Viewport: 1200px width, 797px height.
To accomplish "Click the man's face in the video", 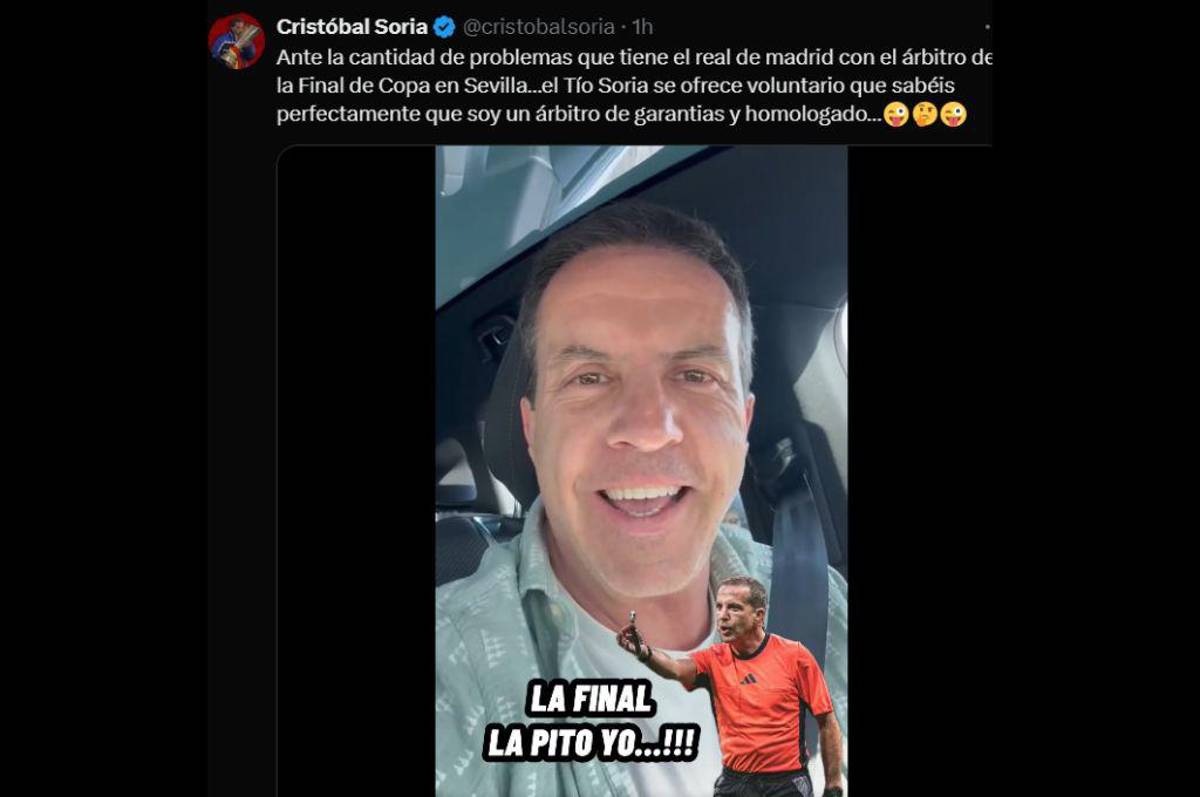I will click(638, 400).
